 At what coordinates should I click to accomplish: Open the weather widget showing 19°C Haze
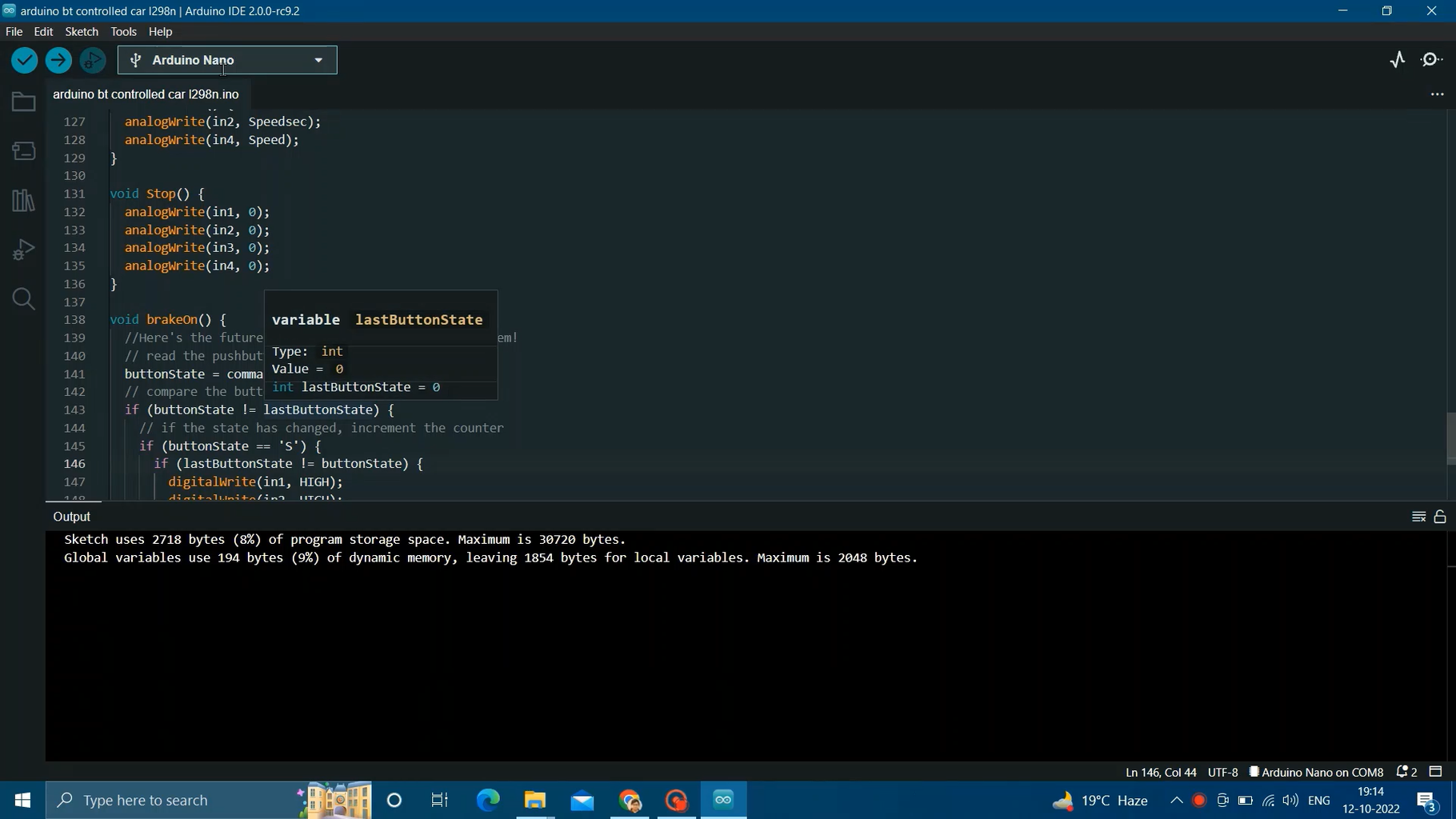[x=1100, y=800]
